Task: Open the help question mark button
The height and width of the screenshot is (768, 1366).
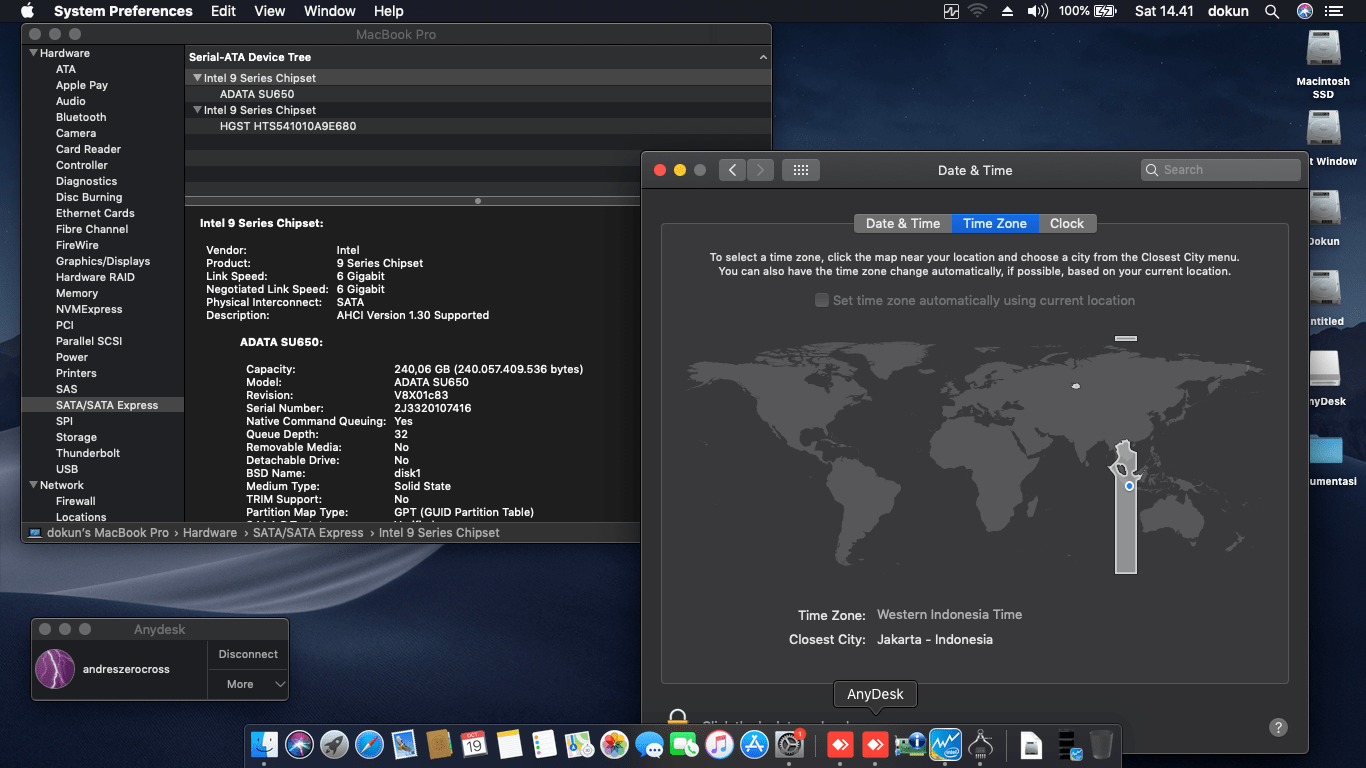Action: coord(1278,727)
